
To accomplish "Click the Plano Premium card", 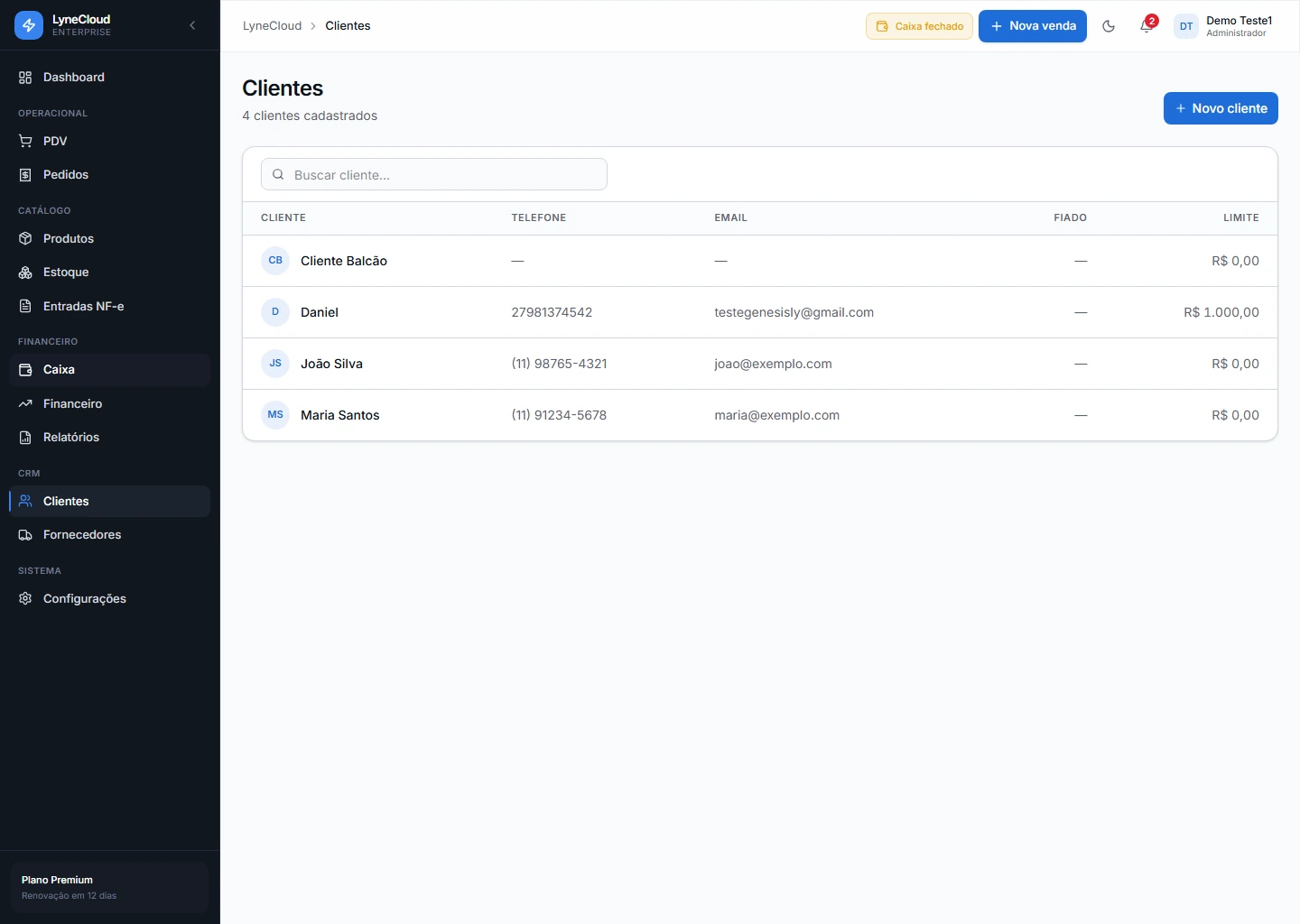I will pos(109,887).
